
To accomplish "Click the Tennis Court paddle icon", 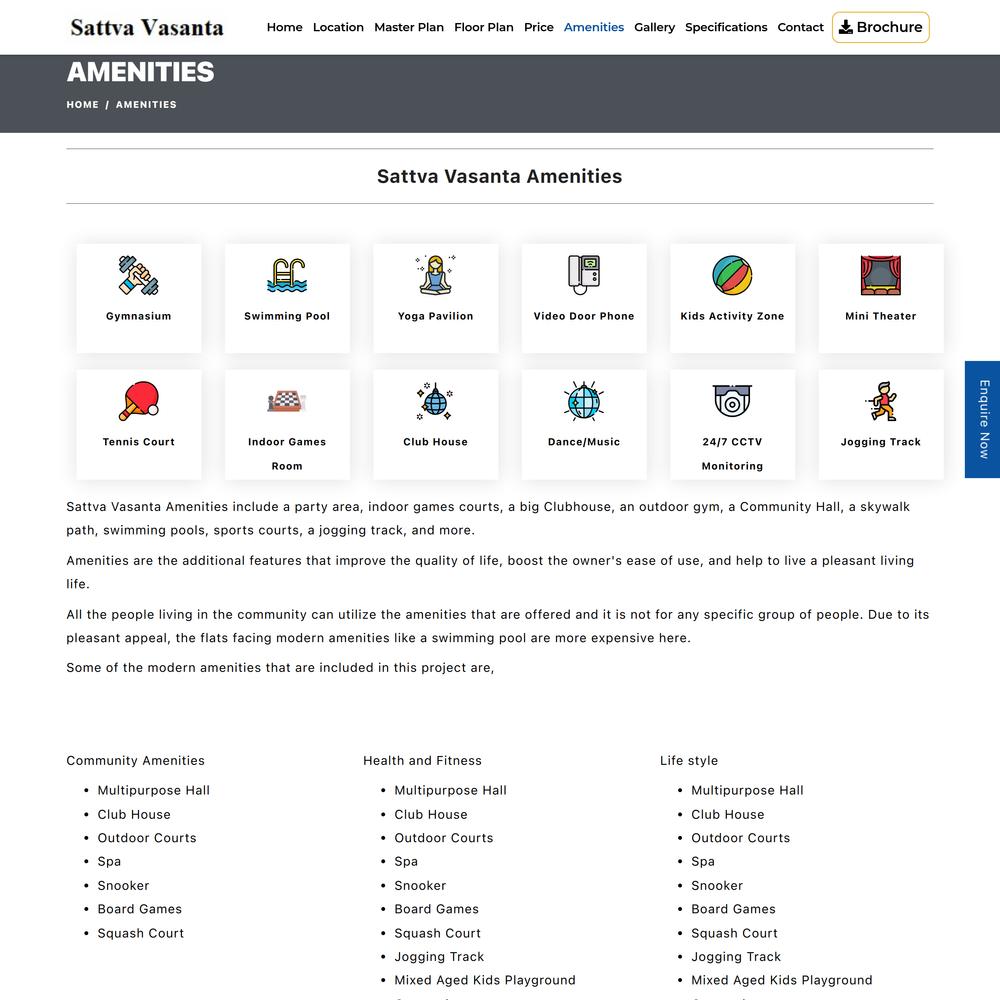I will click(138, 401).
